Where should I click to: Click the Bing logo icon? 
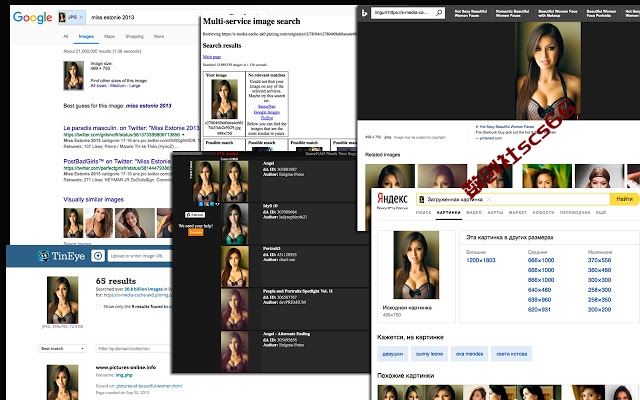tap(364, 13)
